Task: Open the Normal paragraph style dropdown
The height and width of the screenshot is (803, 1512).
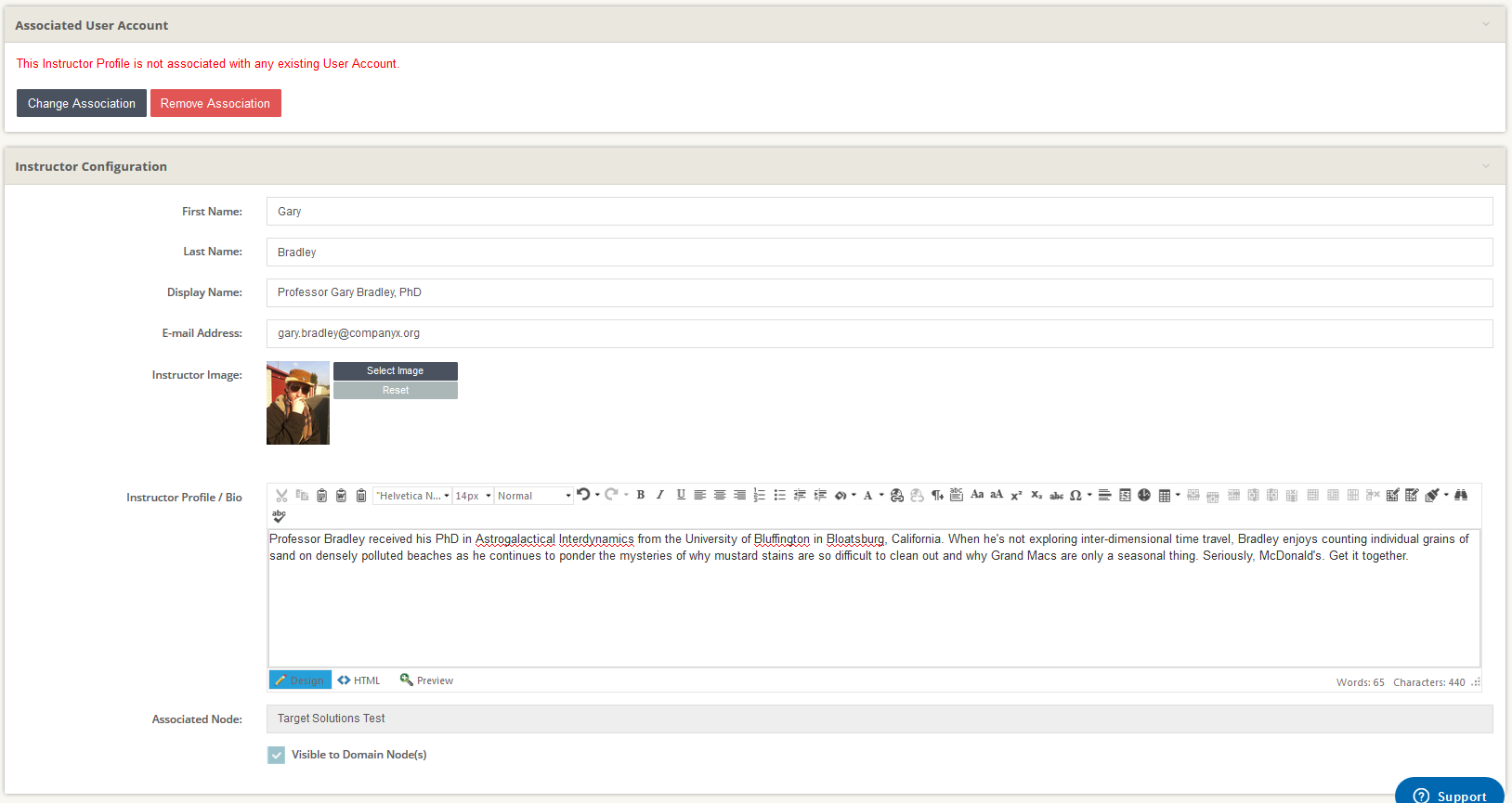Action: [534, 496]
